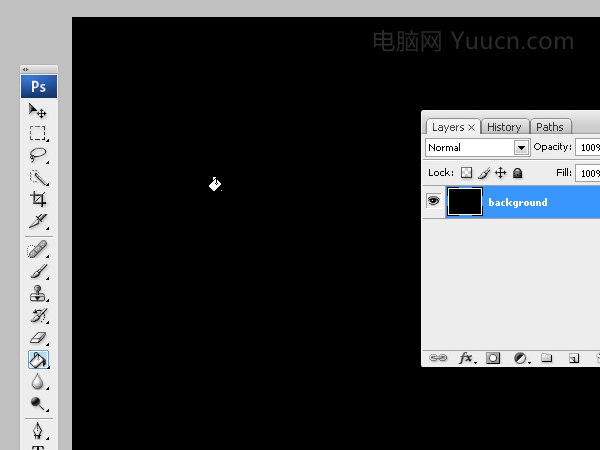Hide the background layer eye icon
The width and height of the screenshot is (600, 450).
[434, 201]
